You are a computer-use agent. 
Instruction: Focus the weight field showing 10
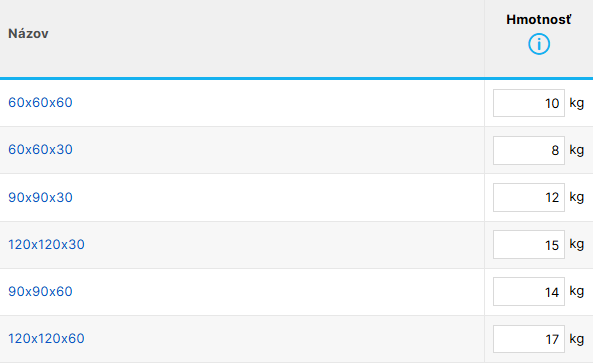[529, 103]
